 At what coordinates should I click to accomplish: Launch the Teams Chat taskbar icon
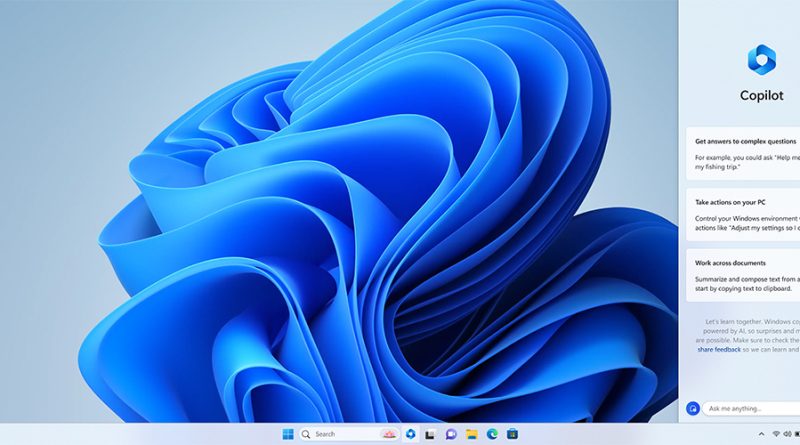tap(451, 434)
